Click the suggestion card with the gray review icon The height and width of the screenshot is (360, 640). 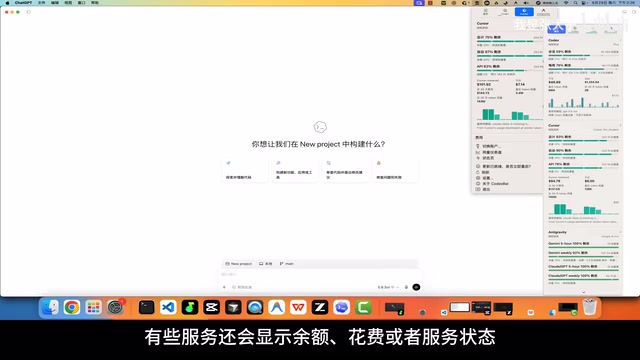[x=345, y=170]
